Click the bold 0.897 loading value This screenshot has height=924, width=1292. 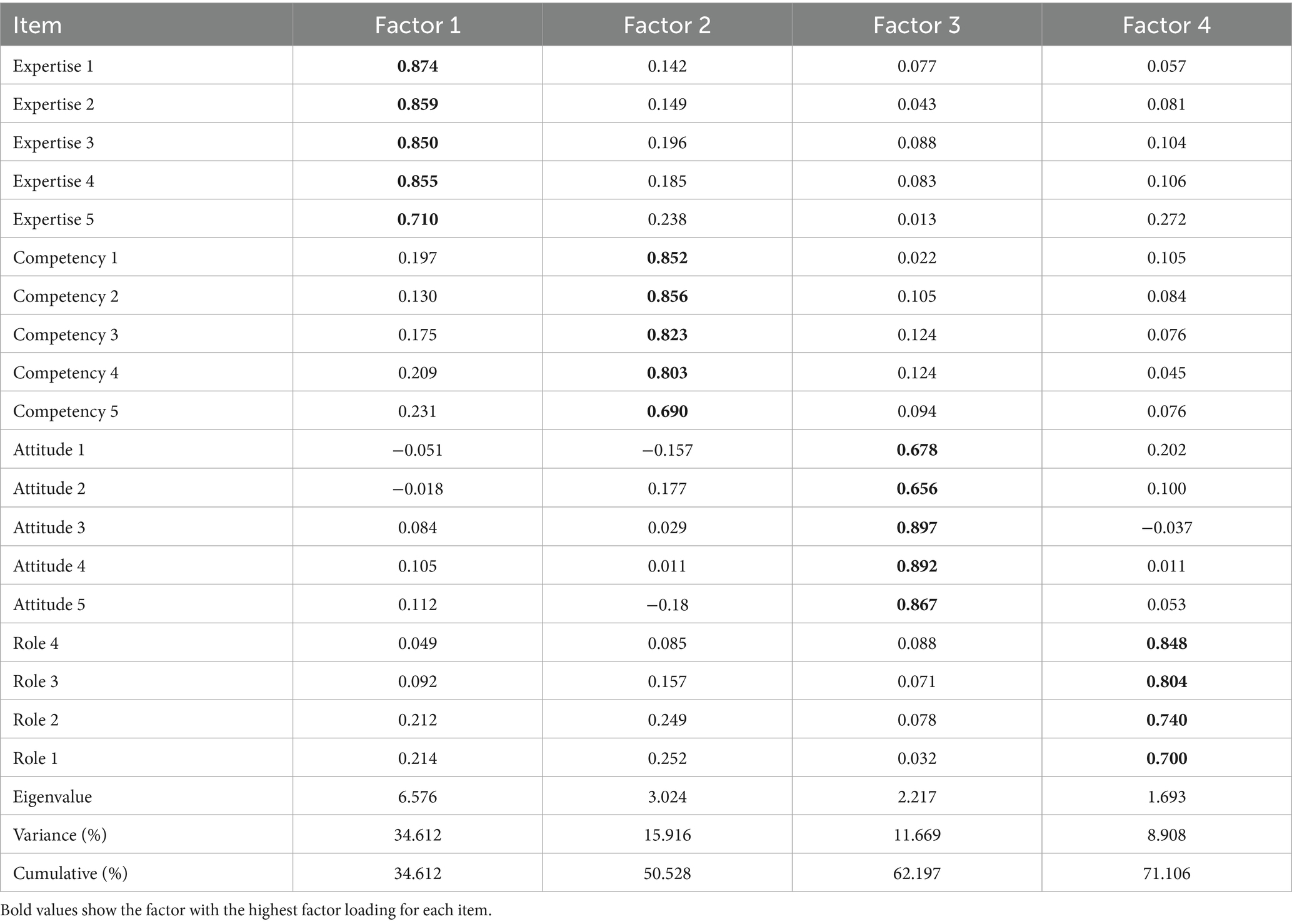(x=916, y=528)
